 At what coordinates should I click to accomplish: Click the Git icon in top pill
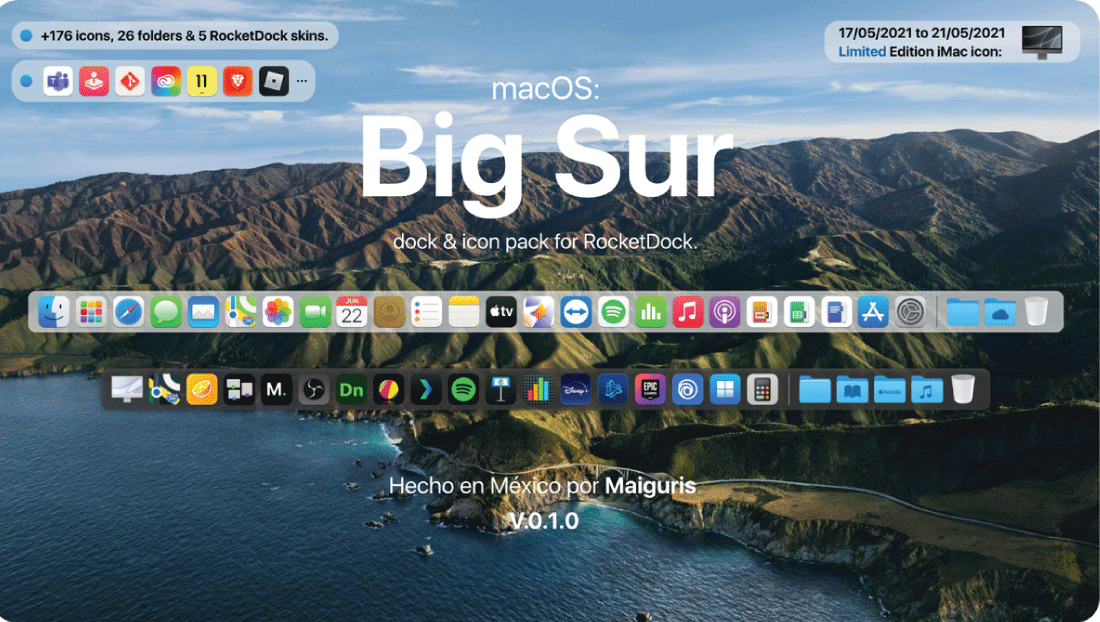[x=130, y=81]
